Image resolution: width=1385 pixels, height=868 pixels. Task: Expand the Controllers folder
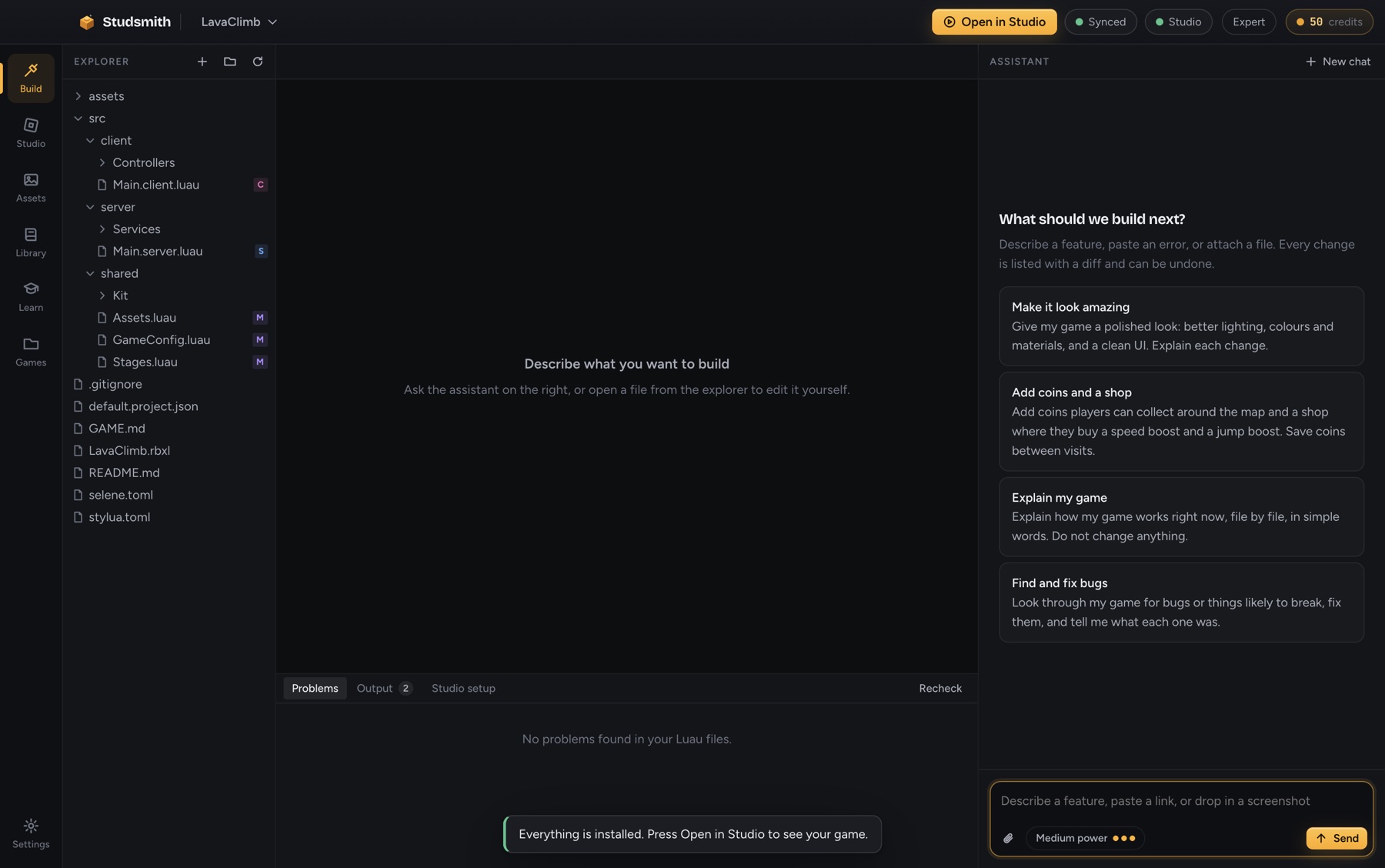(x=169, y=162)
